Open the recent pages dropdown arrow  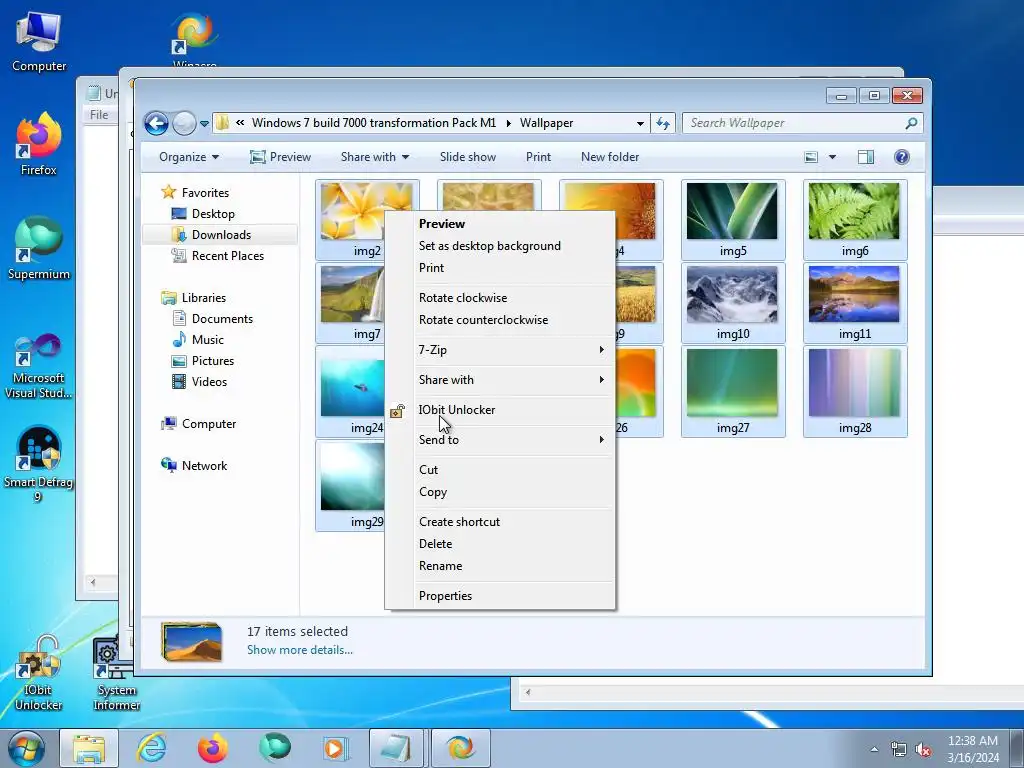pyautogui.click(x=204, y=123)
